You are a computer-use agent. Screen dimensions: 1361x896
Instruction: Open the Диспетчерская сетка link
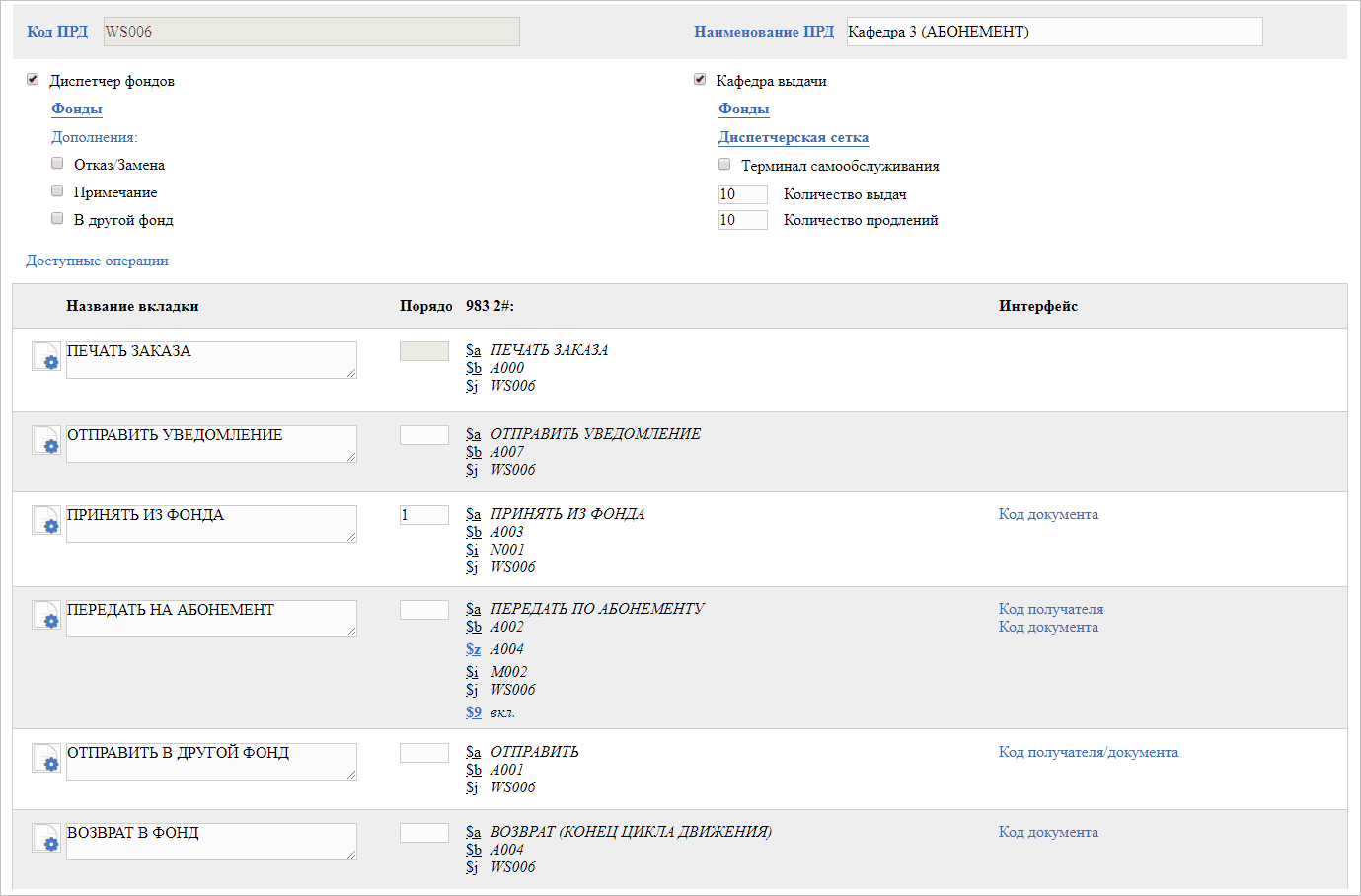coord(794,137)
